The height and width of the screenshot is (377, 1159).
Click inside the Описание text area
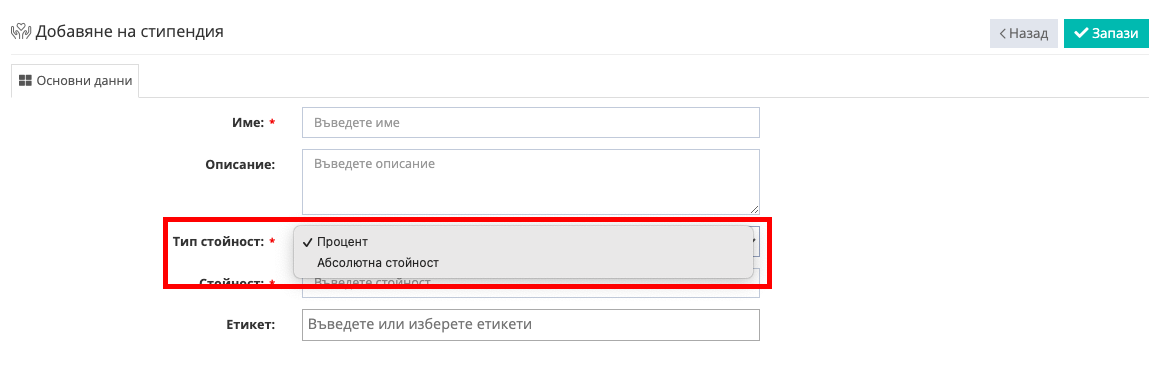pos(531,182)
